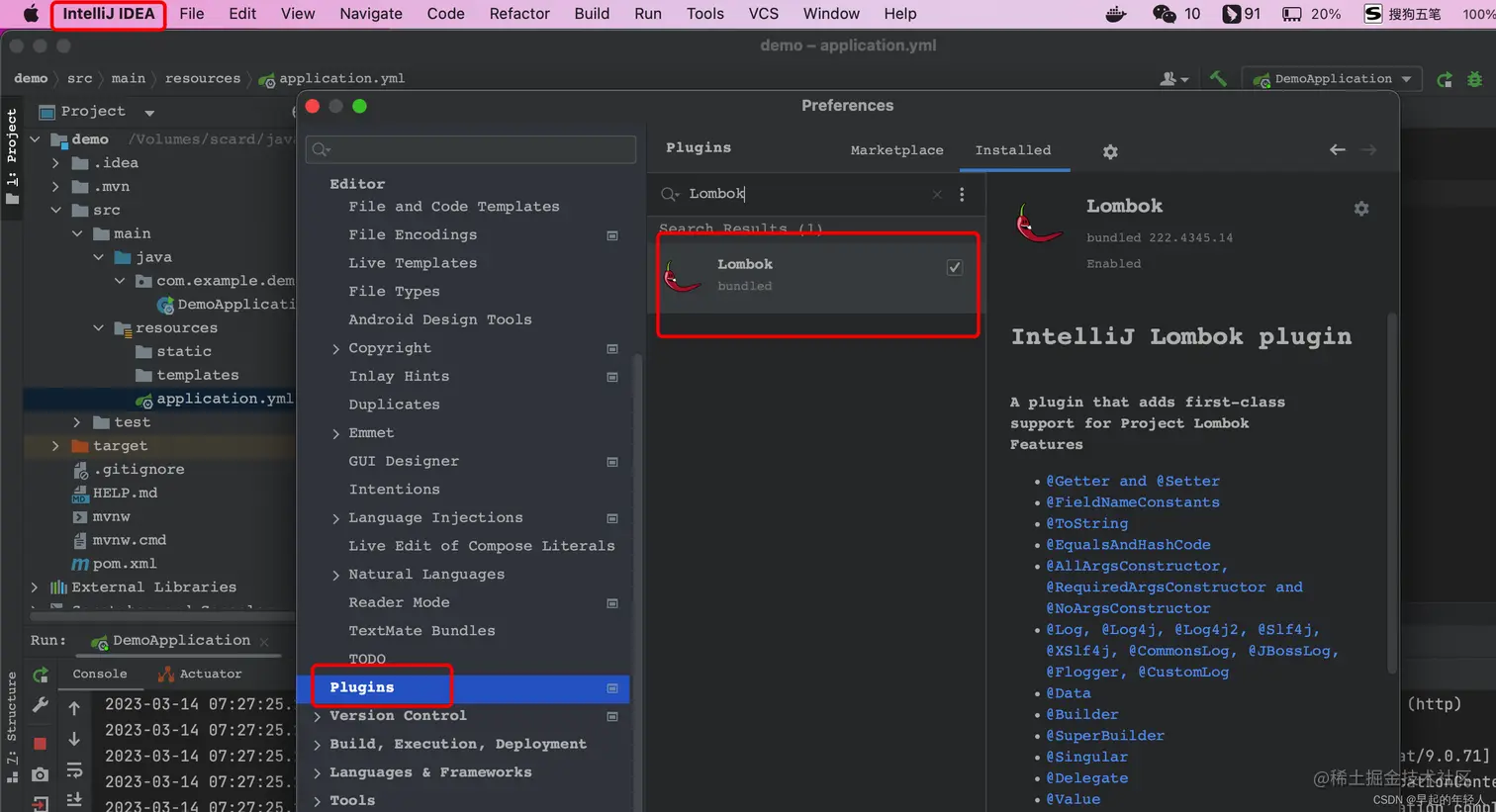1496x812 pixels.
Task: Click the user account icon in toolbar
Action: tap(1173, 79)
